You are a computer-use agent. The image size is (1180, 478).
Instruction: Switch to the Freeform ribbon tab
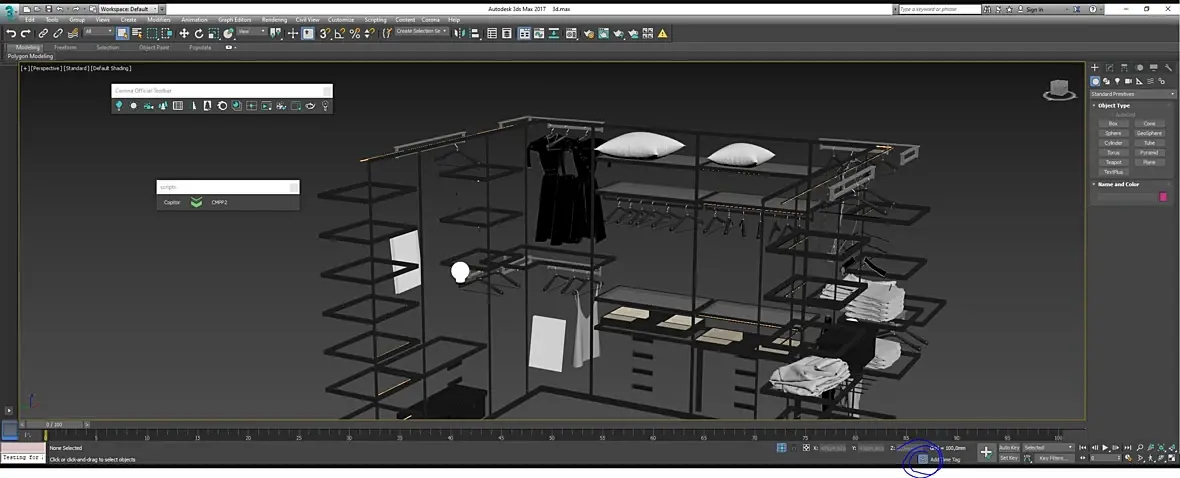click(x=65, y=47)
